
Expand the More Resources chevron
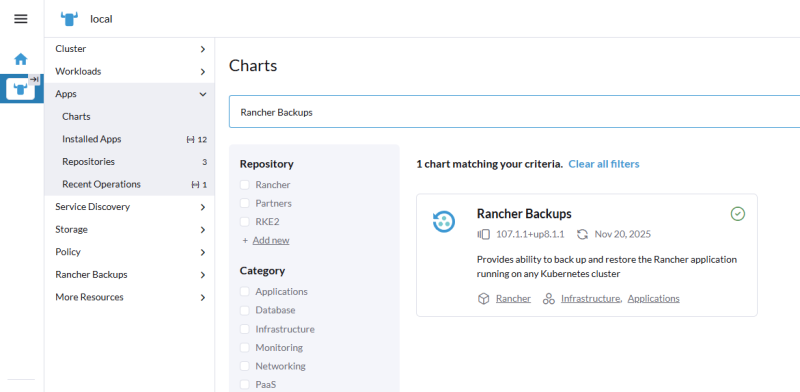pos(203,298)
